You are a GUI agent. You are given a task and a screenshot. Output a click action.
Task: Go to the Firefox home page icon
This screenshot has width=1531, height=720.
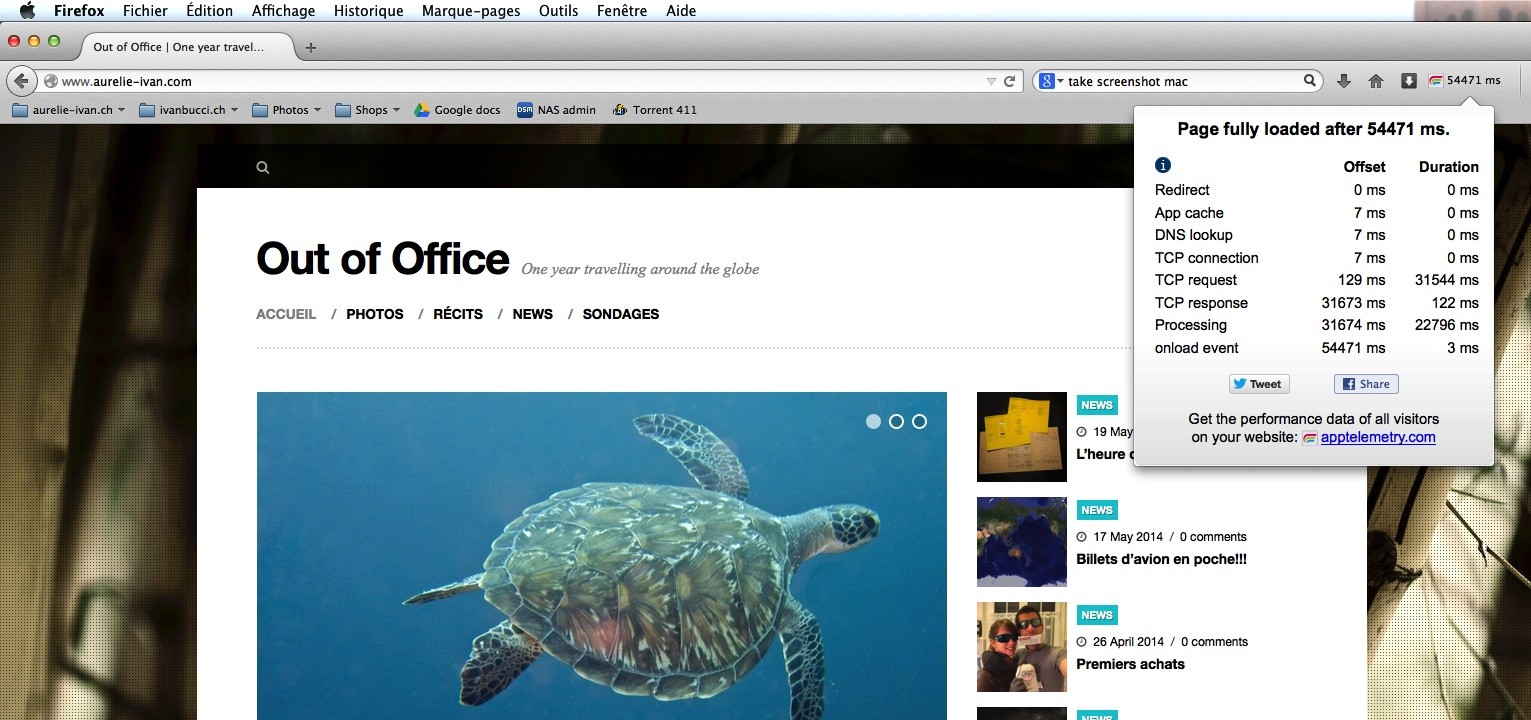coord(1376,81)
